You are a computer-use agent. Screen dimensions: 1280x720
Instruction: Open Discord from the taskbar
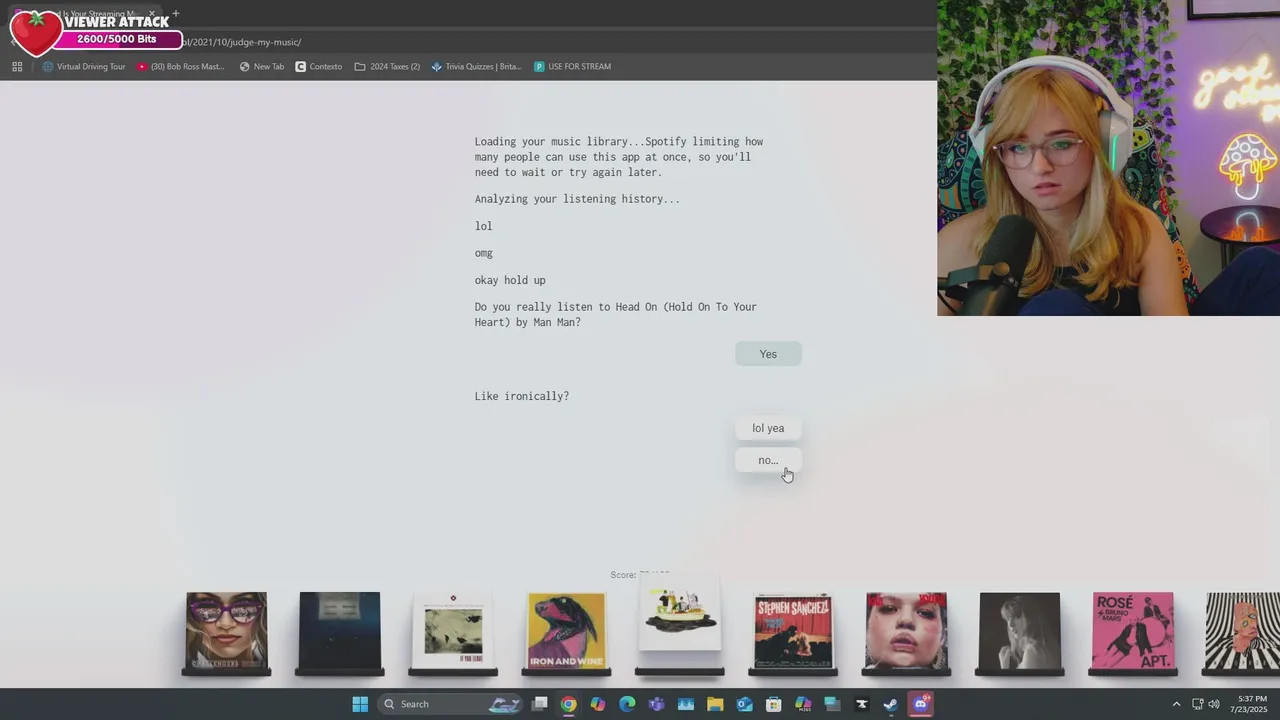(x=920, y=704)
